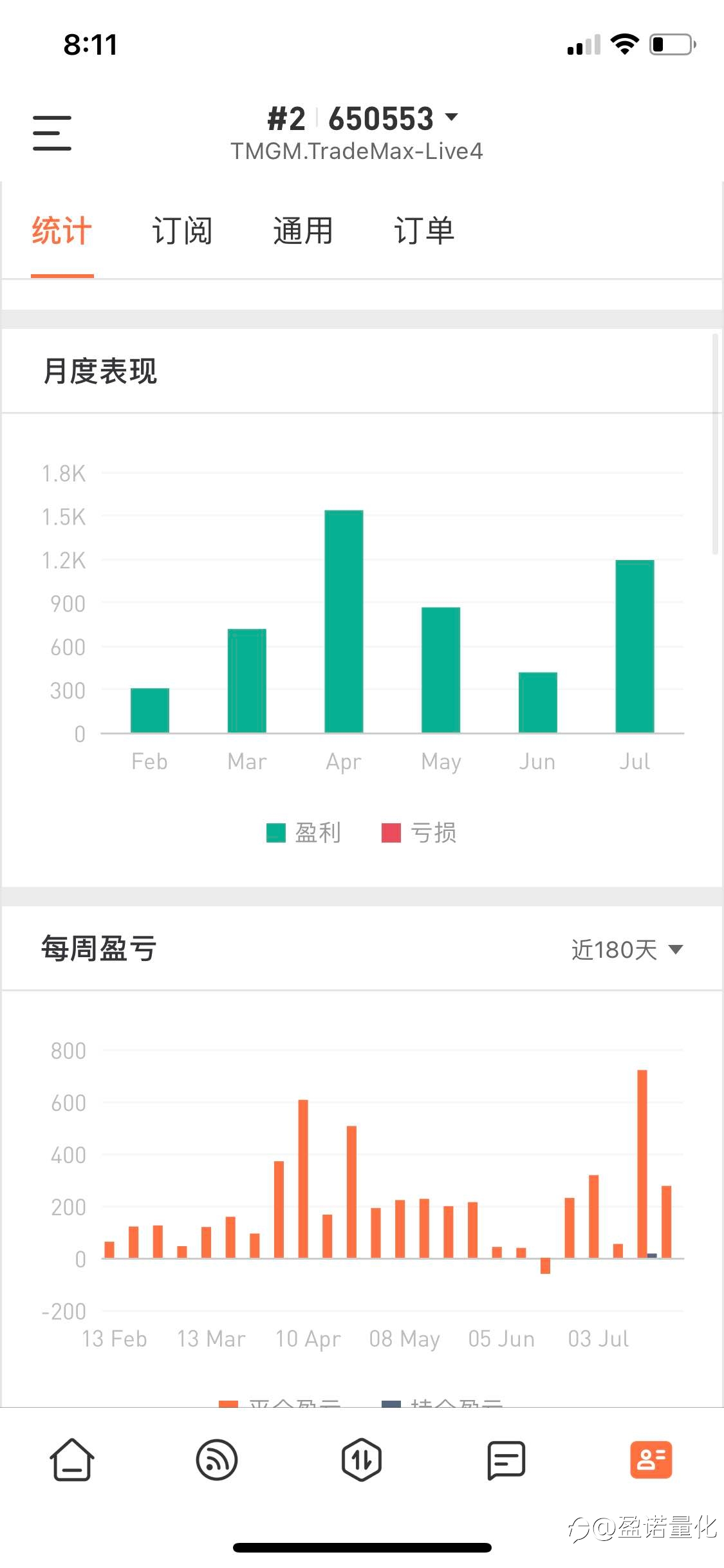This screenshot has width=724, height=1568.
Task: Toggle the orange weekly legend series
Action: coord(280,1402)
